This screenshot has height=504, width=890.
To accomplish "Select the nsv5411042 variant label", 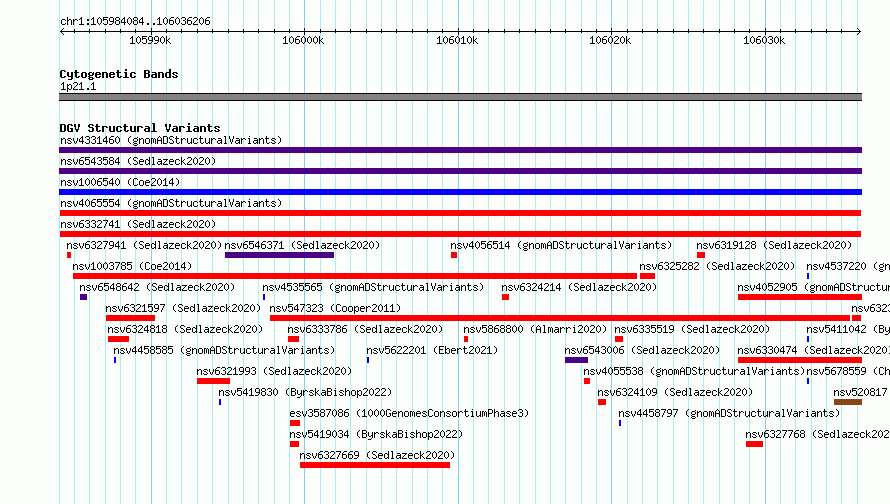I will (x=848, y=329).
